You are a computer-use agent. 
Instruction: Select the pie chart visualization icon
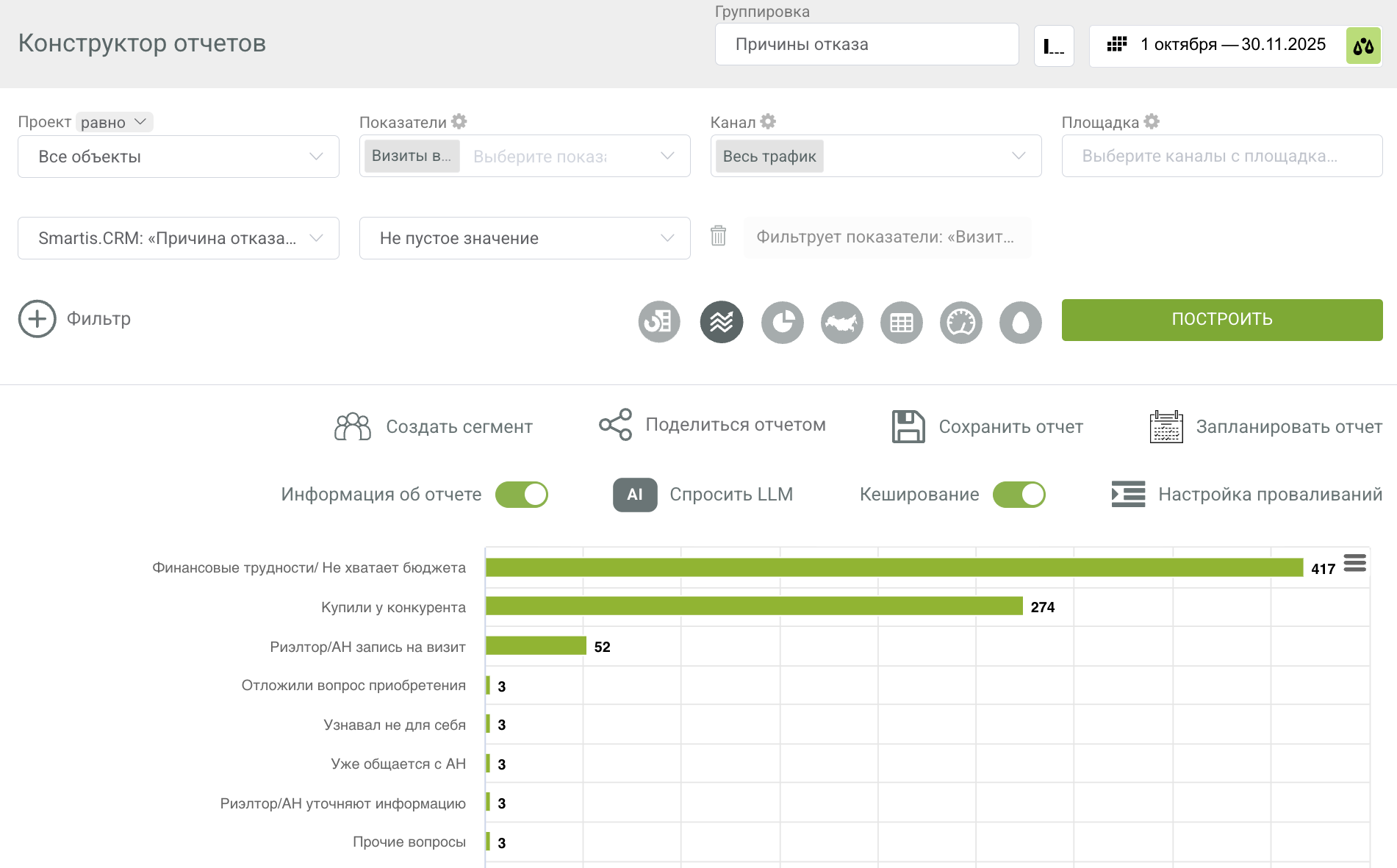[x=782, y=322]
